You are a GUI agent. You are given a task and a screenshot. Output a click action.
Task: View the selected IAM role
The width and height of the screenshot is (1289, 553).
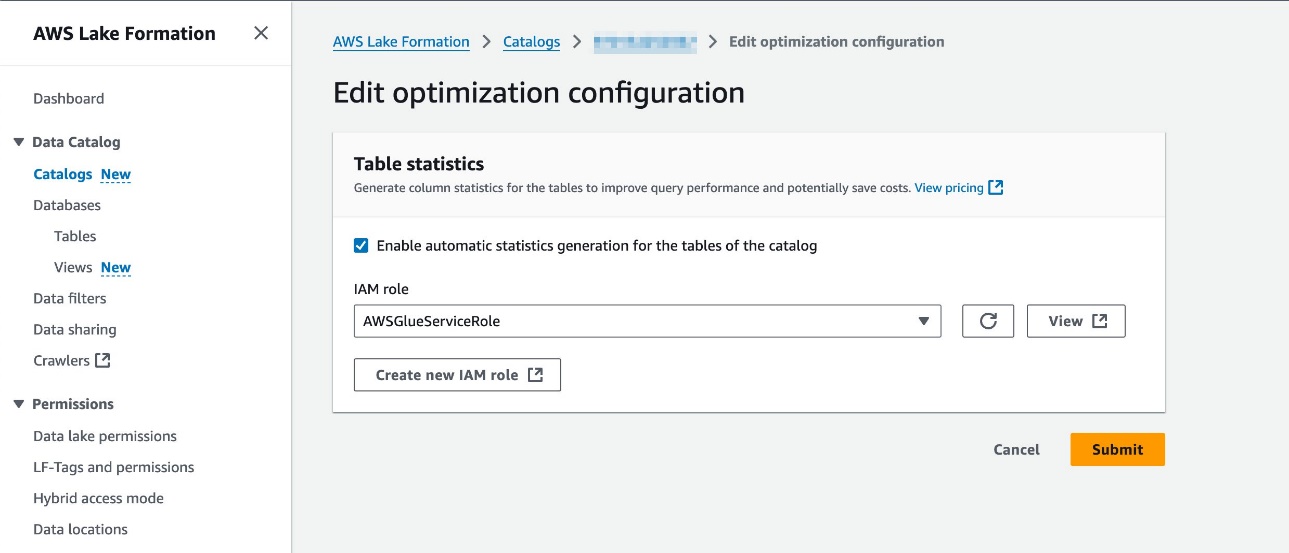1076,321
